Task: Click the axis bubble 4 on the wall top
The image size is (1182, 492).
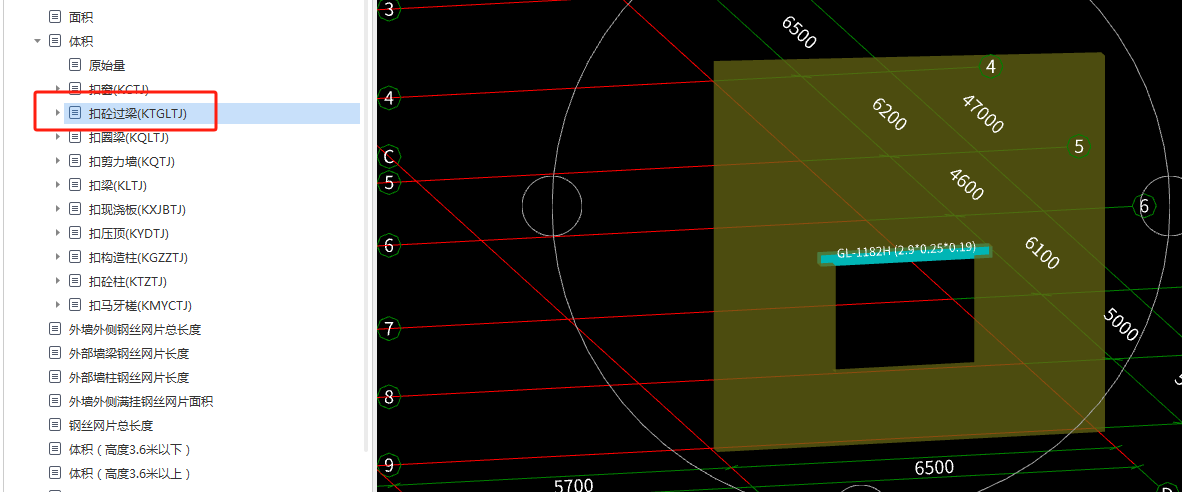Action: pos(991,66)
